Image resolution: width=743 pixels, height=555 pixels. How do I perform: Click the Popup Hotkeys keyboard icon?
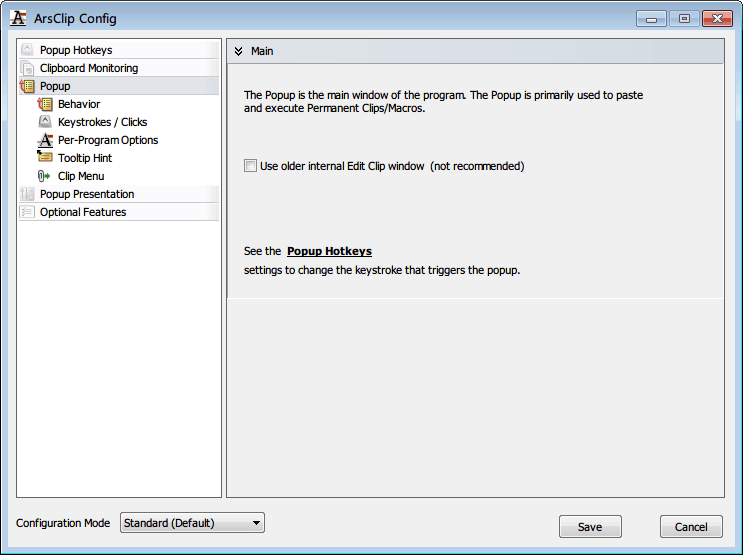(x=27, y=50)
